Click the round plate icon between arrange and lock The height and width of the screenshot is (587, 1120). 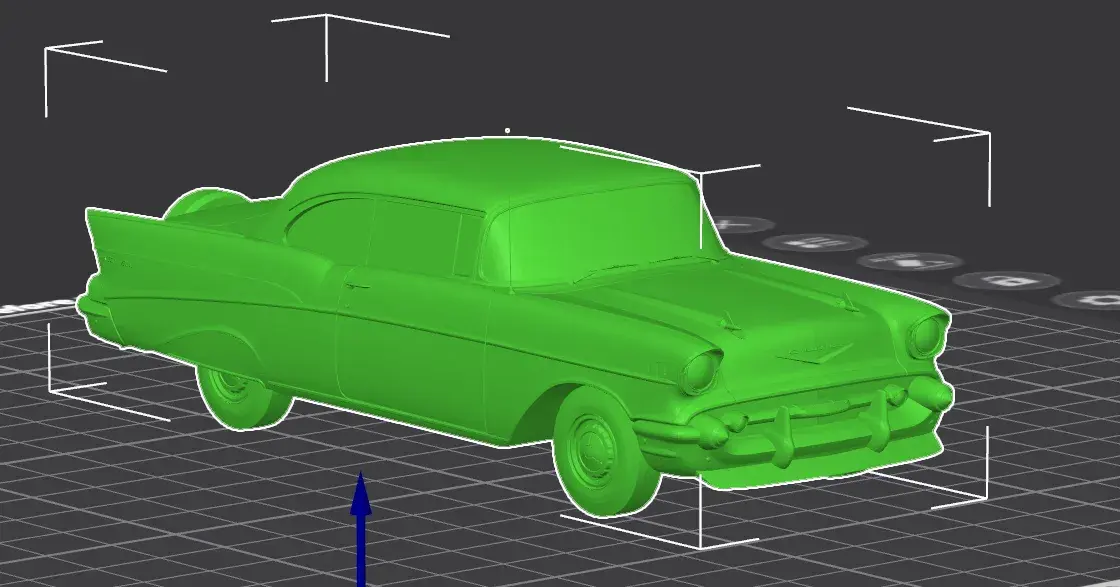(x=910, y=261)
